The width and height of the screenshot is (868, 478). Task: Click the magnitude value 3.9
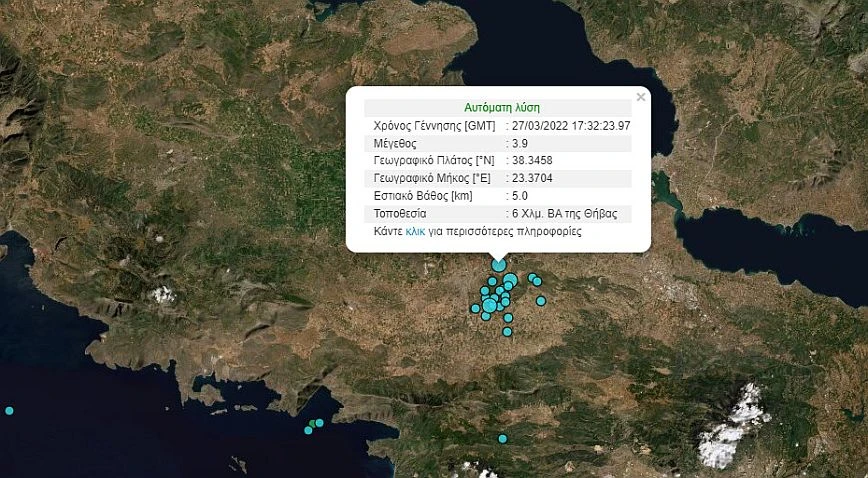522,143
